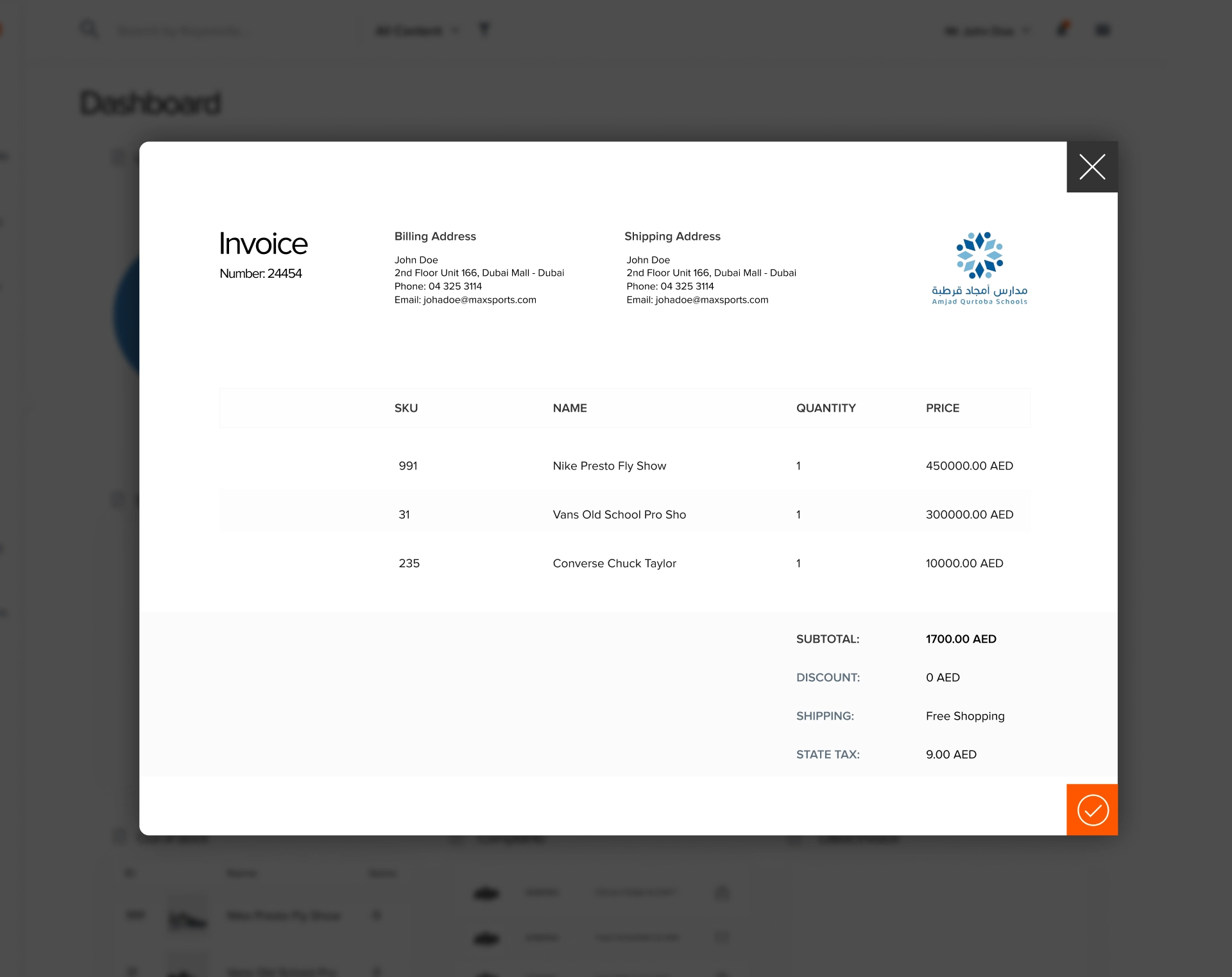Click the delete icon in first background list row
Screen dimensions: 1232x977
point(722,892)
